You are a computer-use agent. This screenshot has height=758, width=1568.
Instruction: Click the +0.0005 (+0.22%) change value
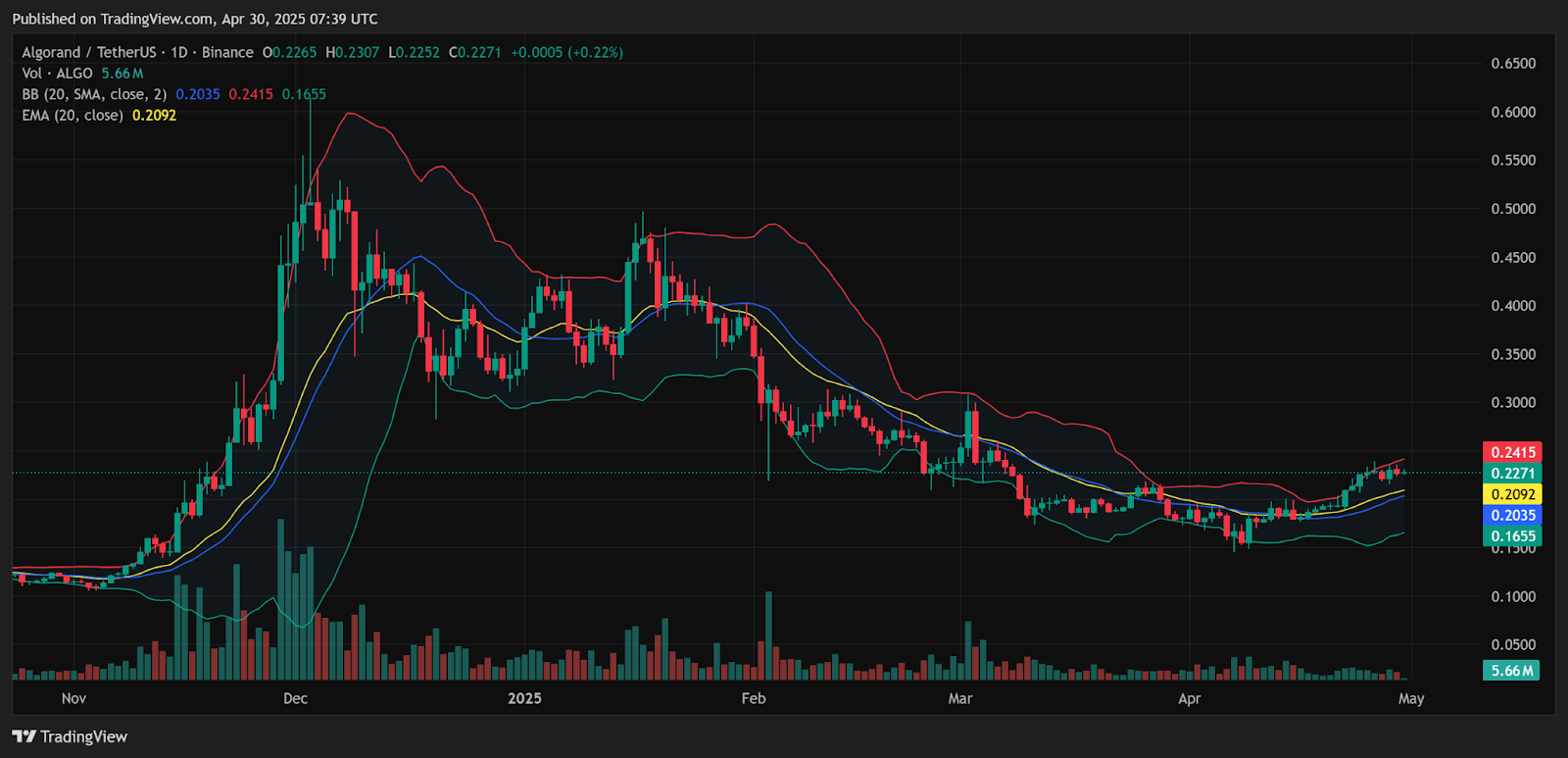pyautogui.click(x=566, y=52)
